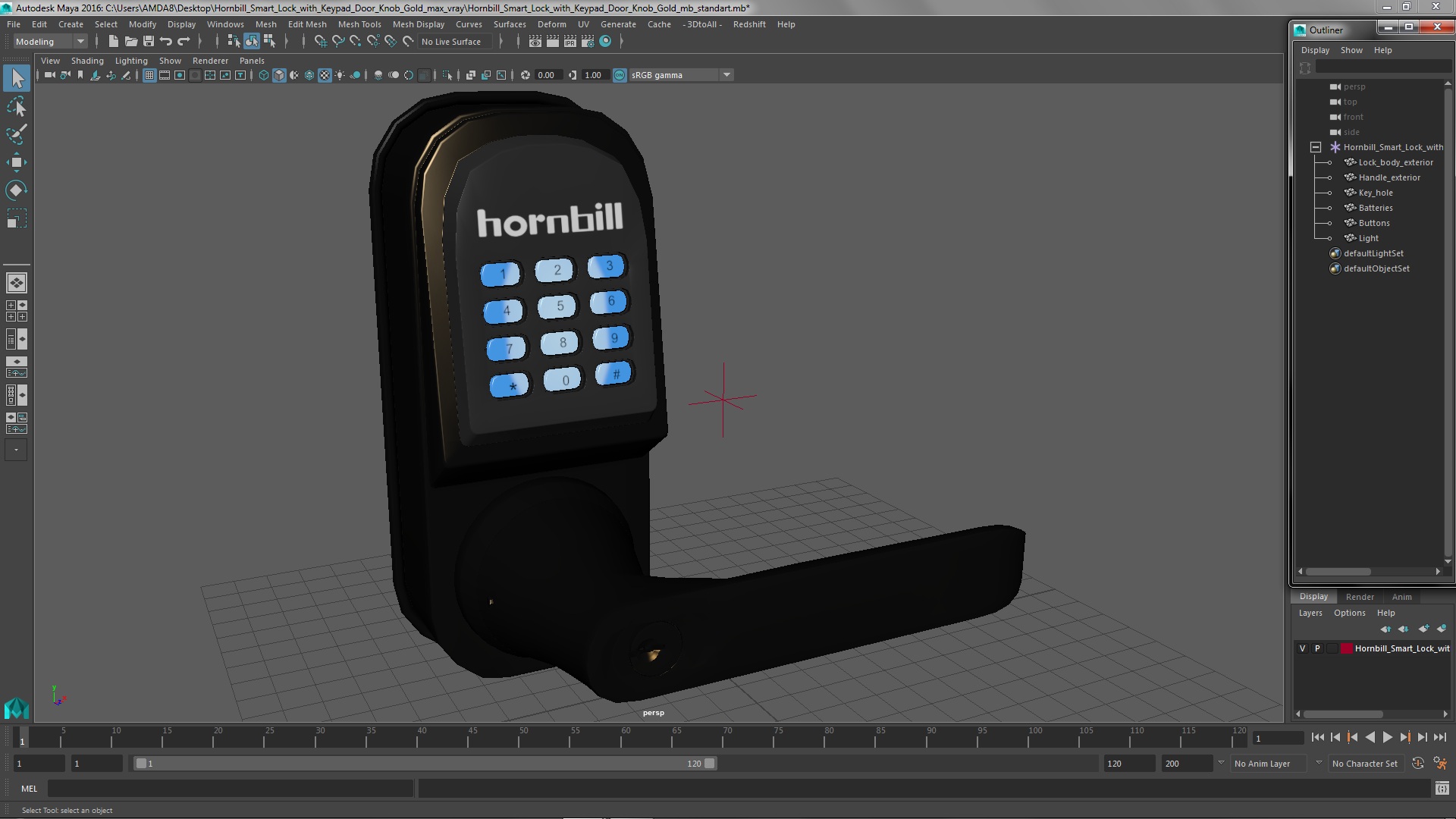
Task: Select Handle_exterior in the Outliner
Action: pyautogui.click(x=1389, y=177)
